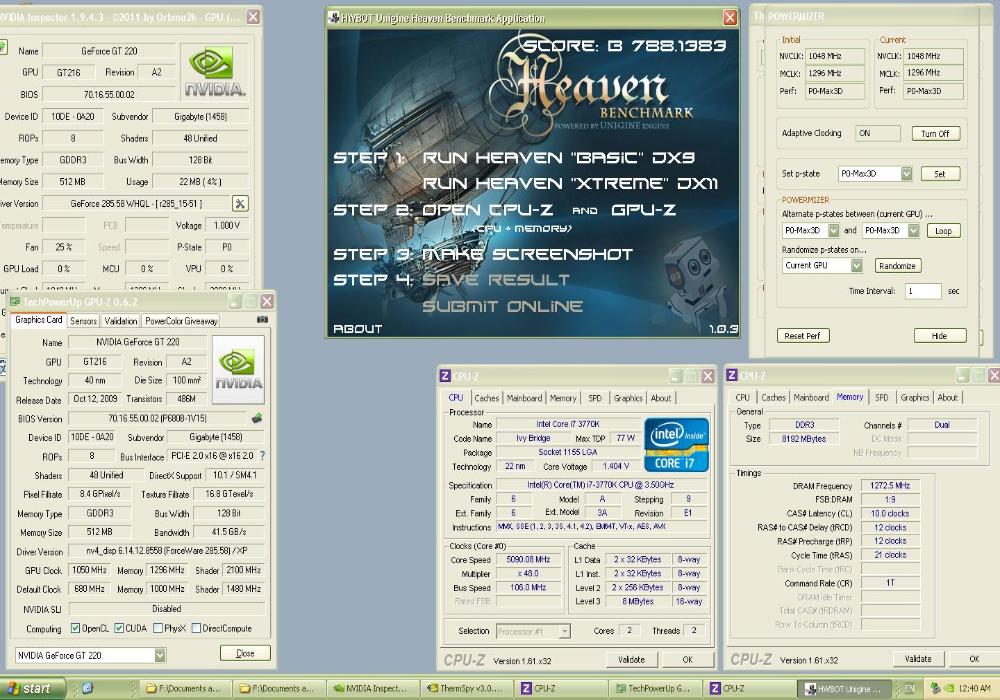The image size is (1000, 700).
Task: Click the Time Interval input field
Action: (x=923, y=291)
